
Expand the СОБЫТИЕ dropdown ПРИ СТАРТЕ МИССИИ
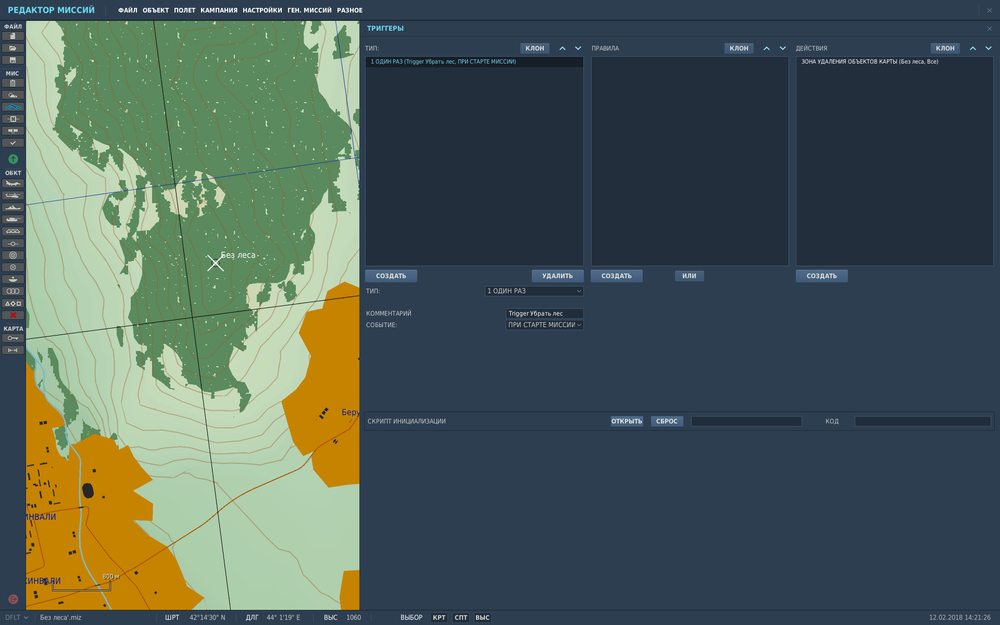pos(544,325)
